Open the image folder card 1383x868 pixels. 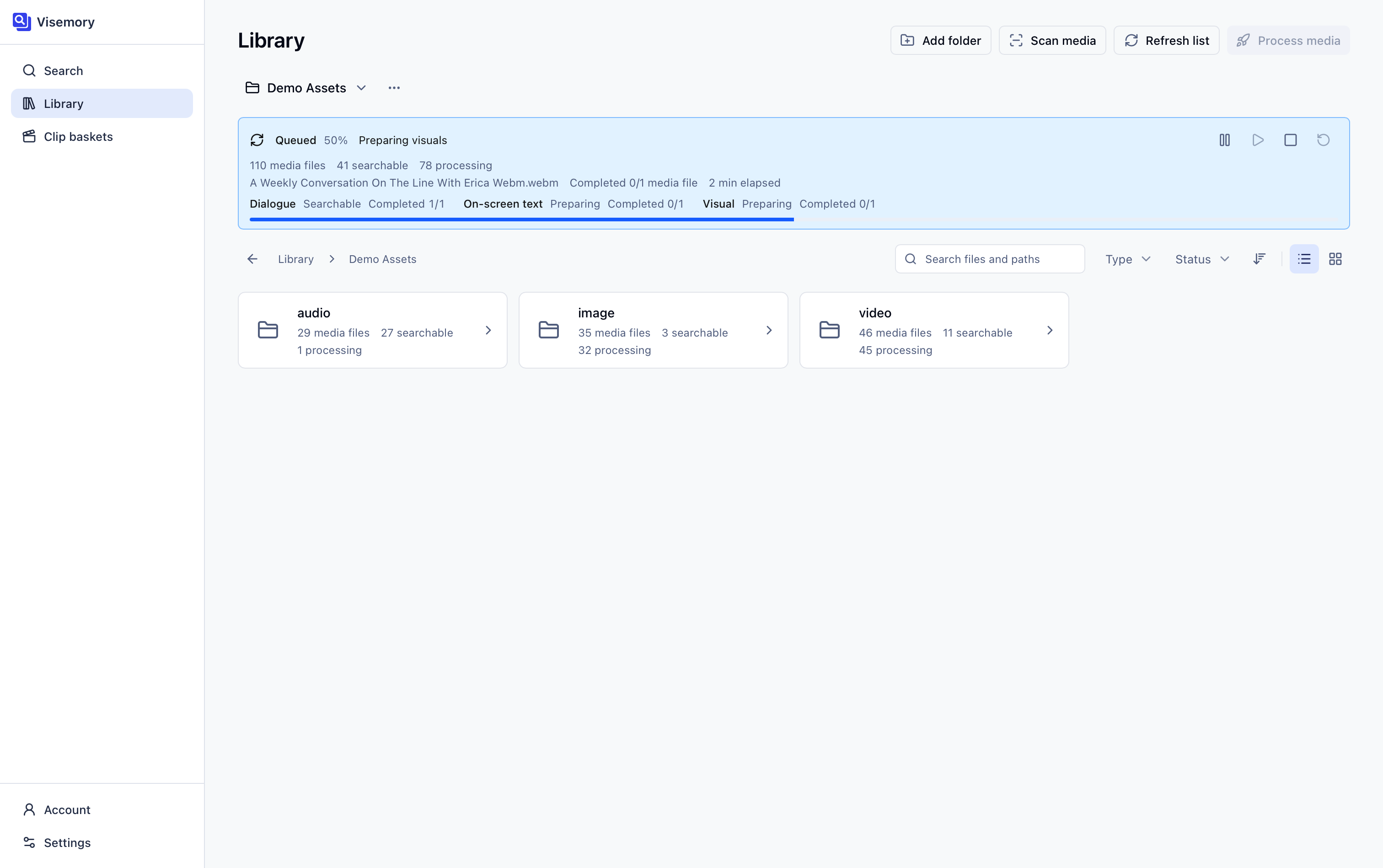point(654,330)
